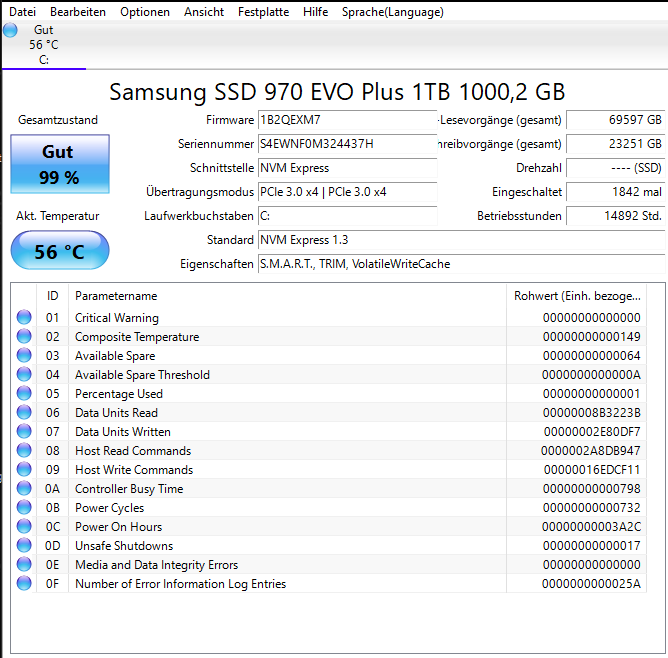The width and height of the screenshot is (668, 658).
Task: Click the Schreibvorgänge value 23251 GB
Action: click(615, 144)
